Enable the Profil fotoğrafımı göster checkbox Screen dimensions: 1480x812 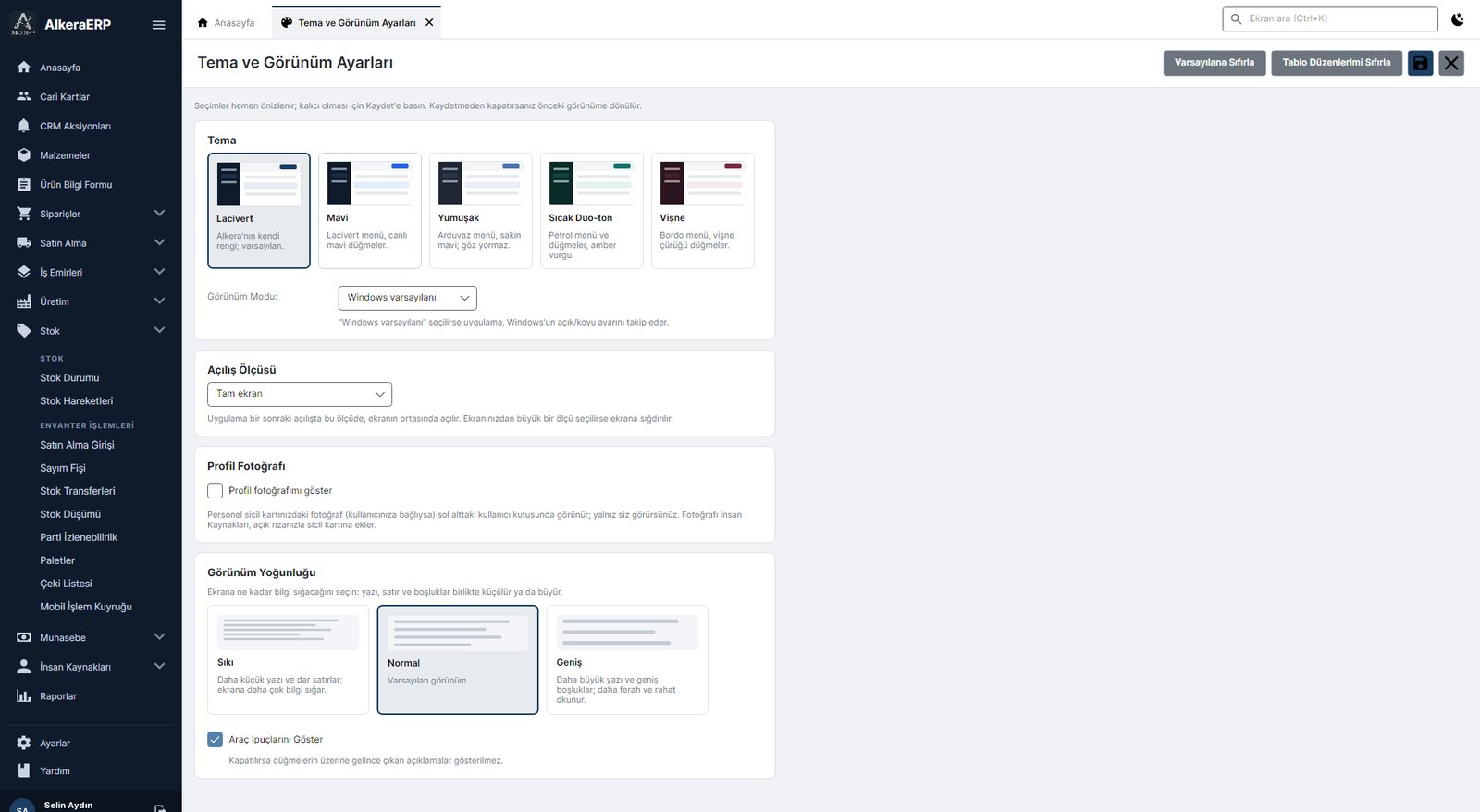[x=215, y=491]
